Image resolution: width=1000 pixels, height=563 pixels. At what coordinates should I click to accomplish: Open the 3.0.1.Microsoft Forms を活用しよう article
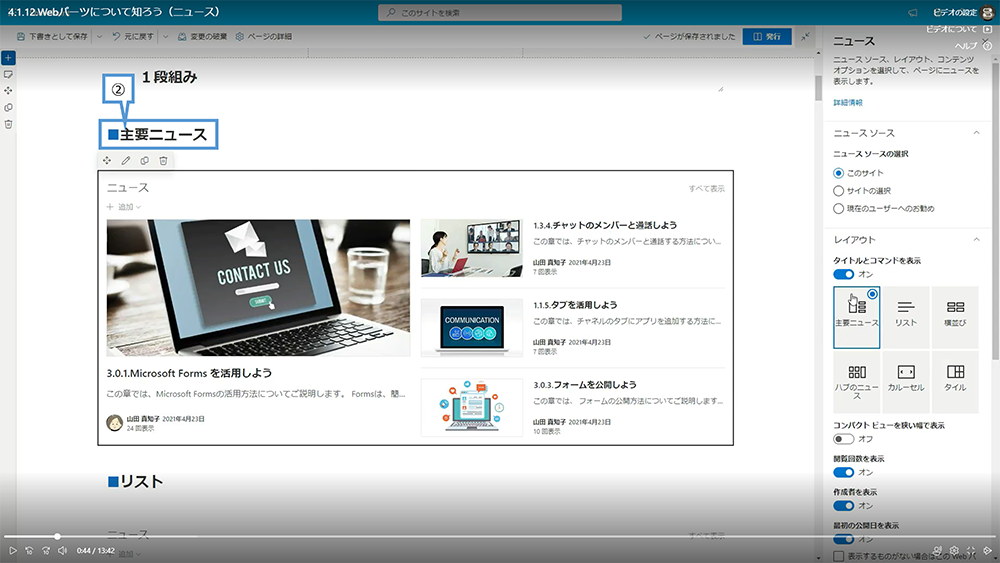coord(189,373)
